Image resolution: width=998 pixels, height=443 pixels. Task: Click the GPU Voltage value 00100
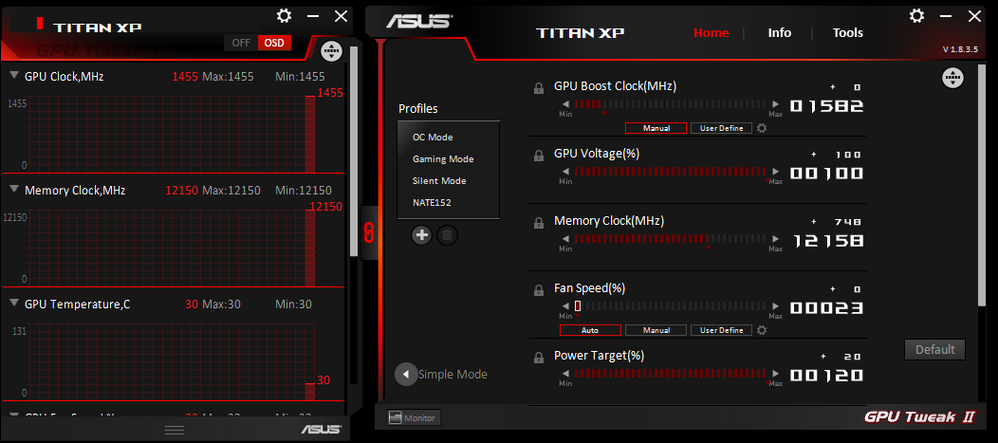point(827,174)
